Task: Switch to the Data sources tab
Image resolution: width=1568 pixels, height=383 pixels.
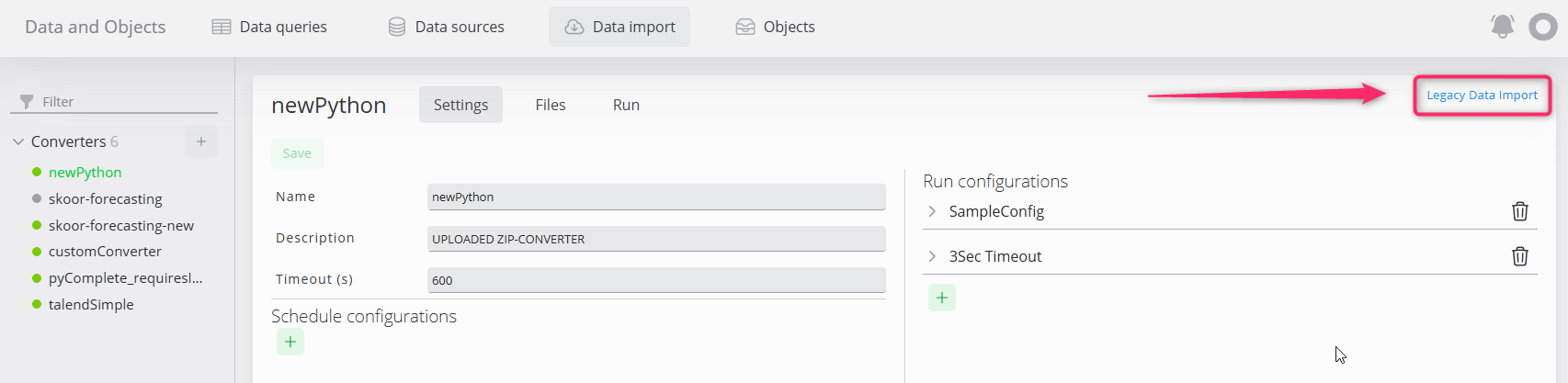Action: [446, 27]
